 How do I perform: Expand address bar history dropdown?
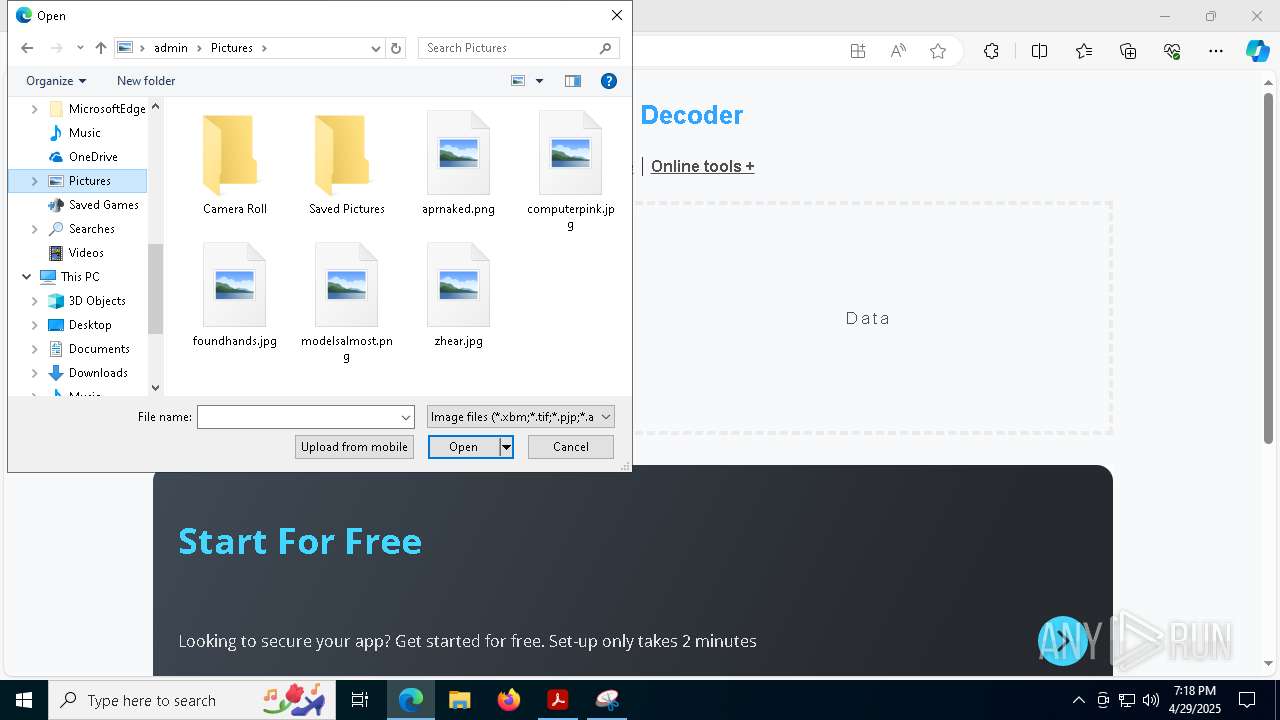pos(376,48)
